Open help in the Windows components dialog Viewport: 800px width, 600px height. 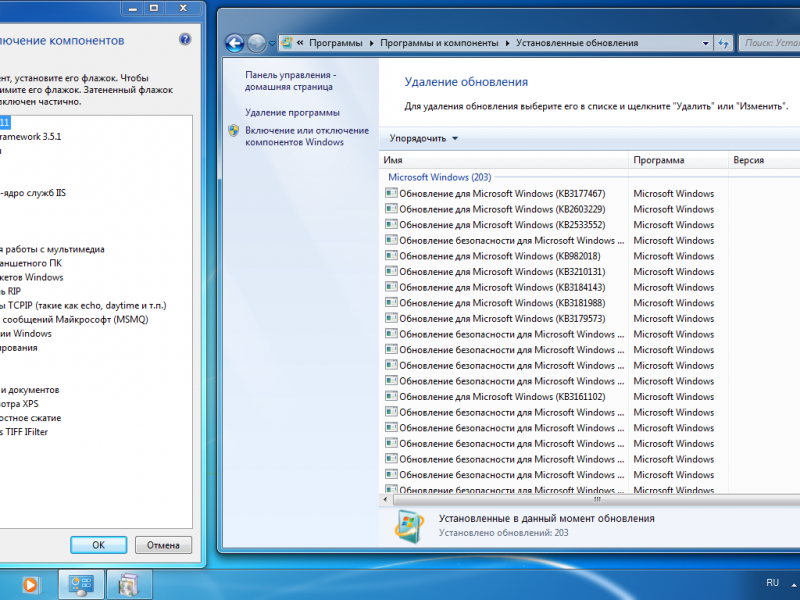[185, 39]
